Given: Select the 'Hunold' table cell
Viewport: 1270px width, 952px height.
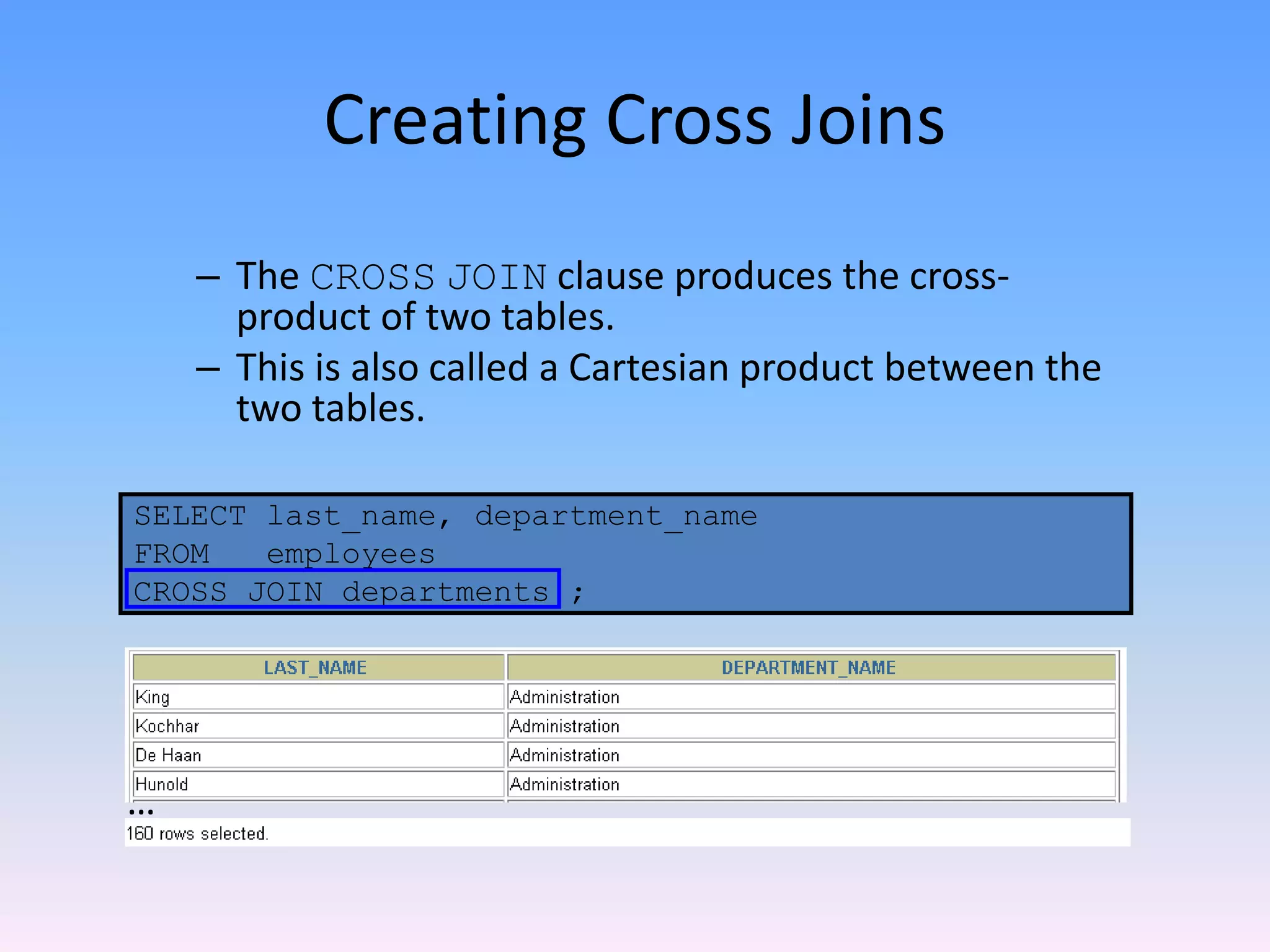Looking at the screenshot, I should click(x=318, y=784).
